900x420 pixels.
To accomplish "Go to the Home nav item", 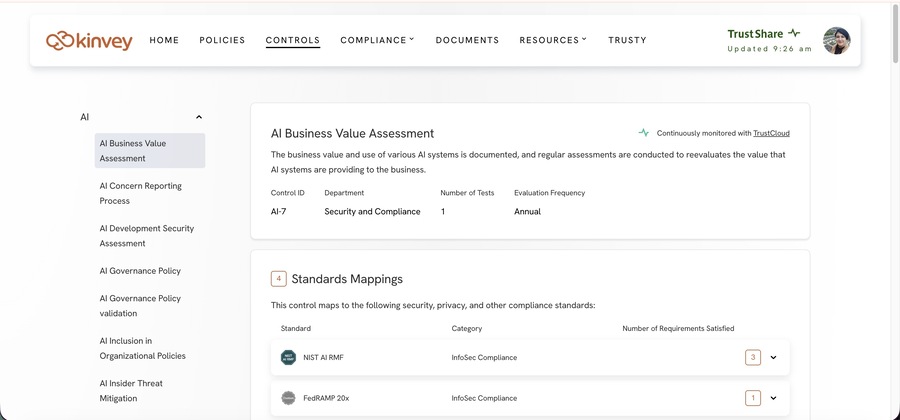I will 164,40.
